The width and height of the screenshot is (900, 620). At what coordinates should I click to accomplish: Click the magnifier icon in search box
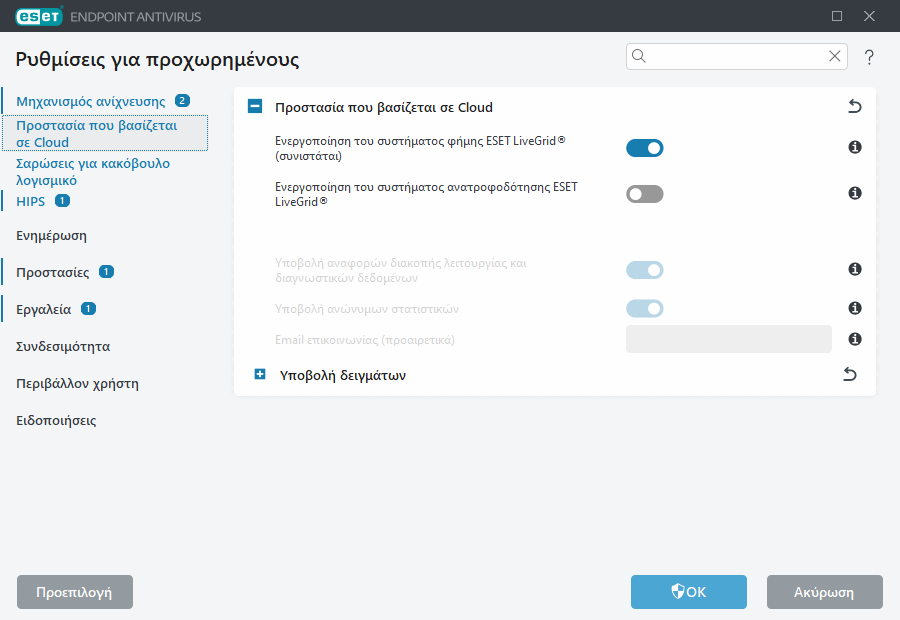pyautogui.click(x=639, y=56)
